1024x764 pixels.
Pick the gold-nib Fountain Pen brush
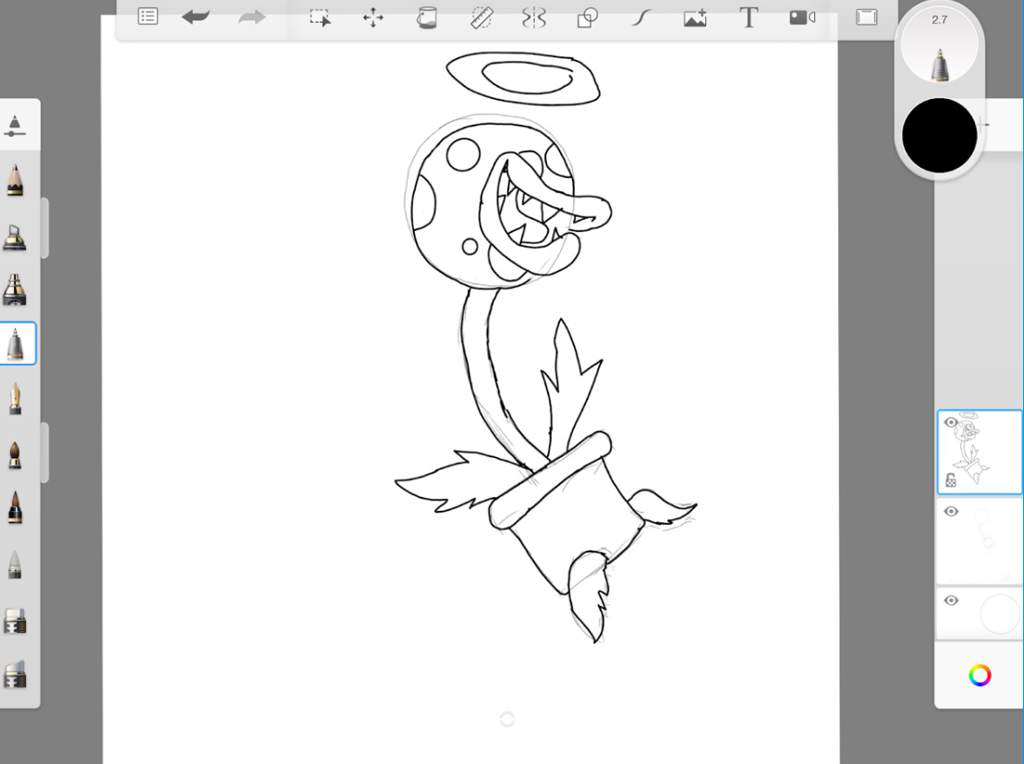coord(15,399)
